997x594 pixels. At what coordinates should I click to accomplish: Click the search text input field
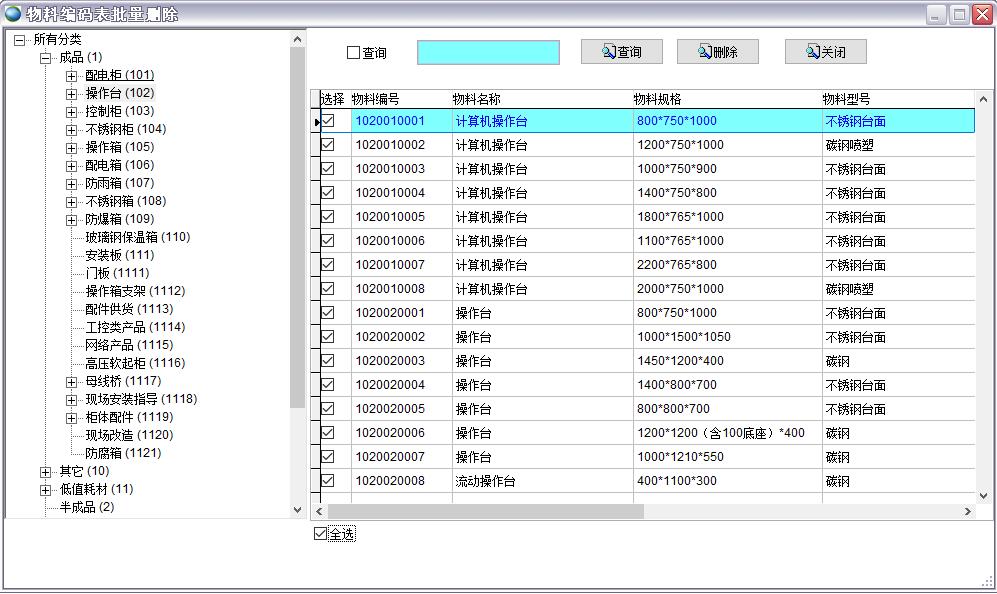[488, 51]
